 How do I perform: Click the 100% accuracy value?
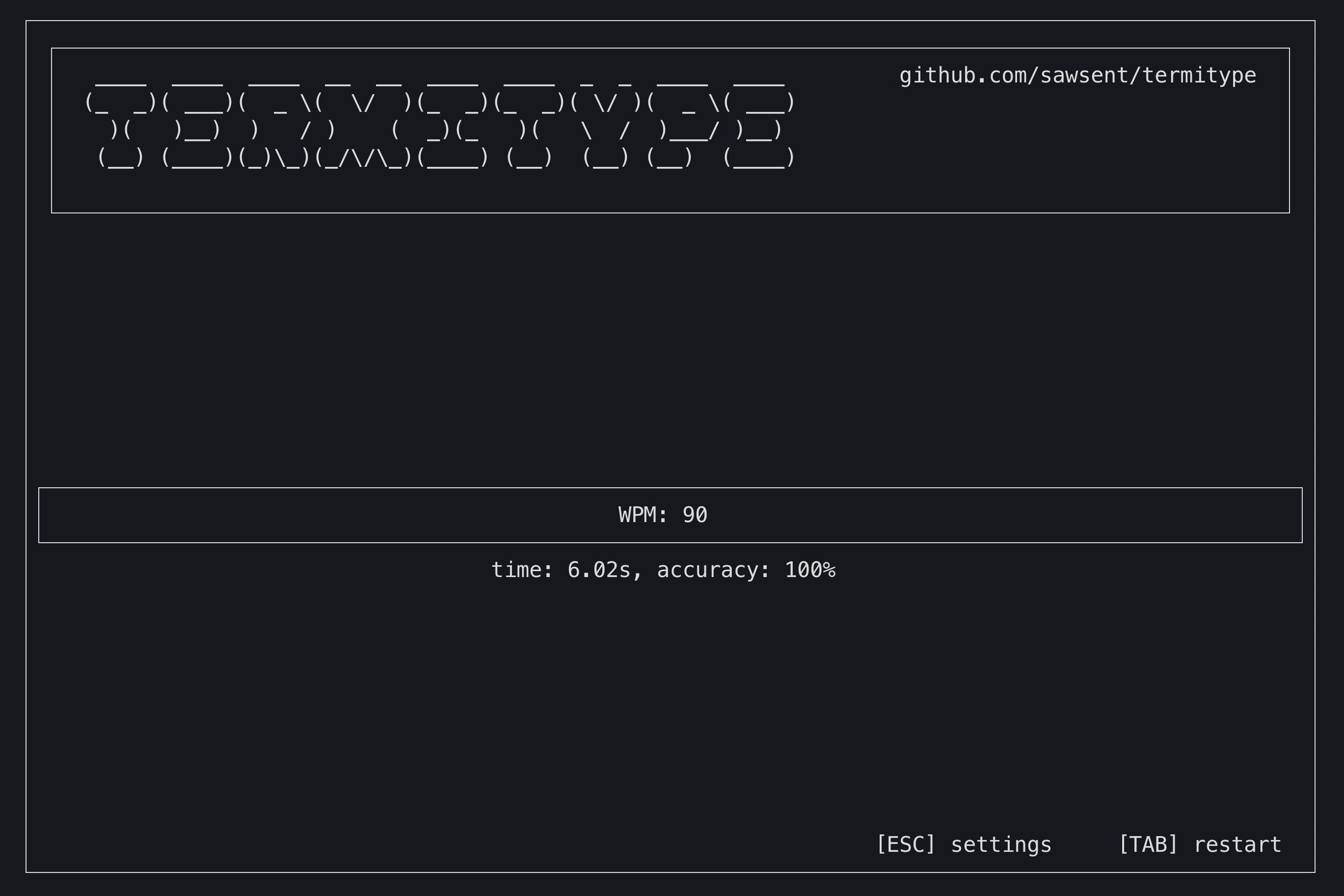click(809, 570)
